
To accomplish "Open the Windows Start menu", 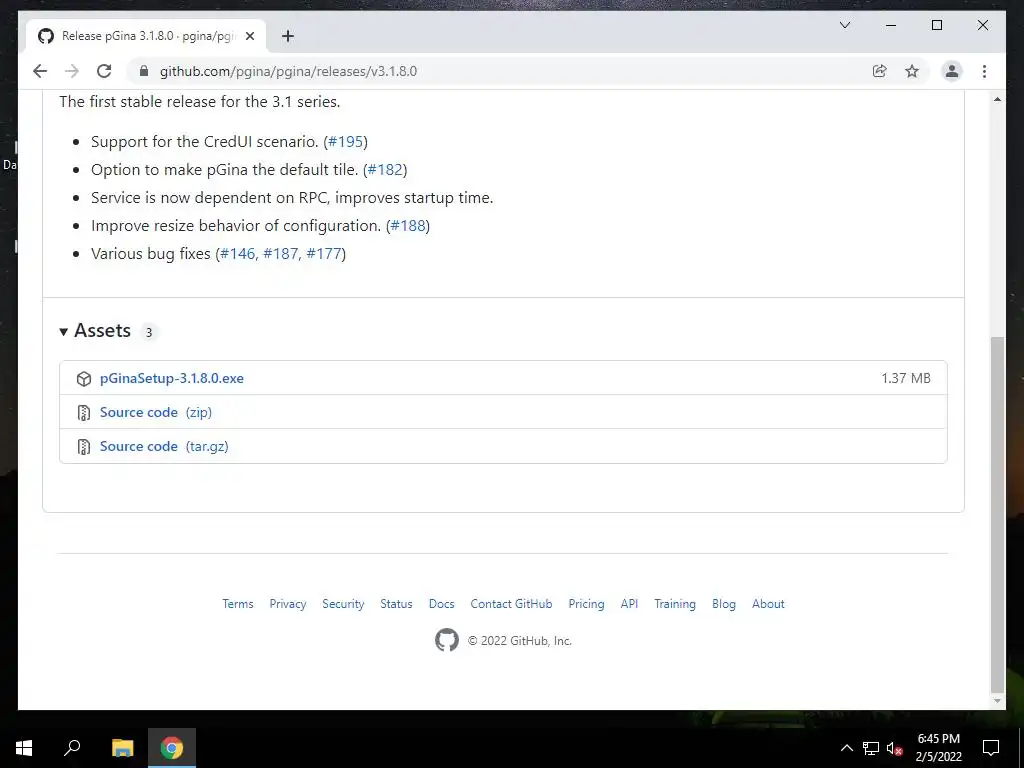I will (24, 748).
